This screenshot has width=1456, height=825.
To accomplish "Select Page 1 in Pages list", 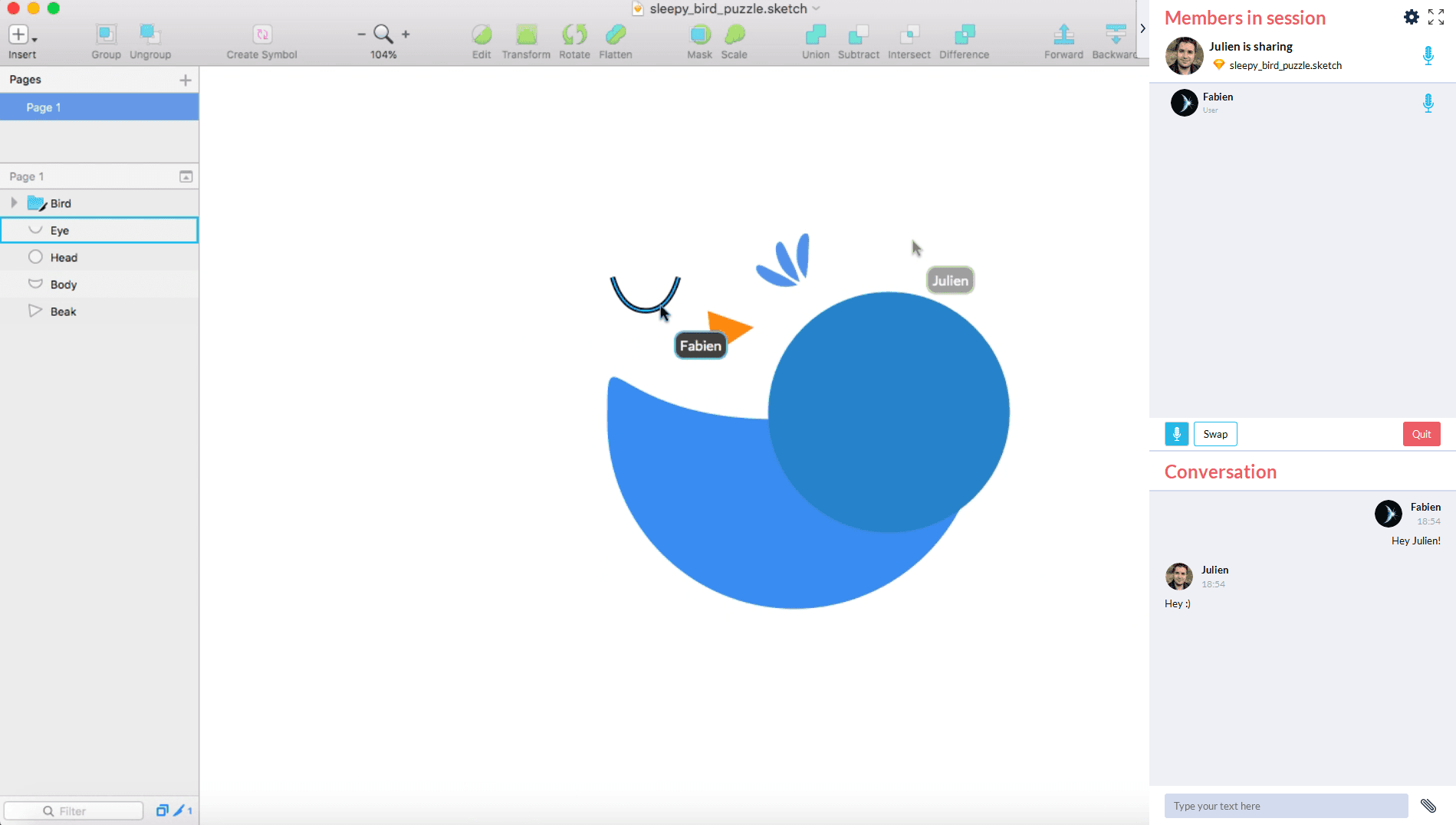I will (x=99, y=107).
